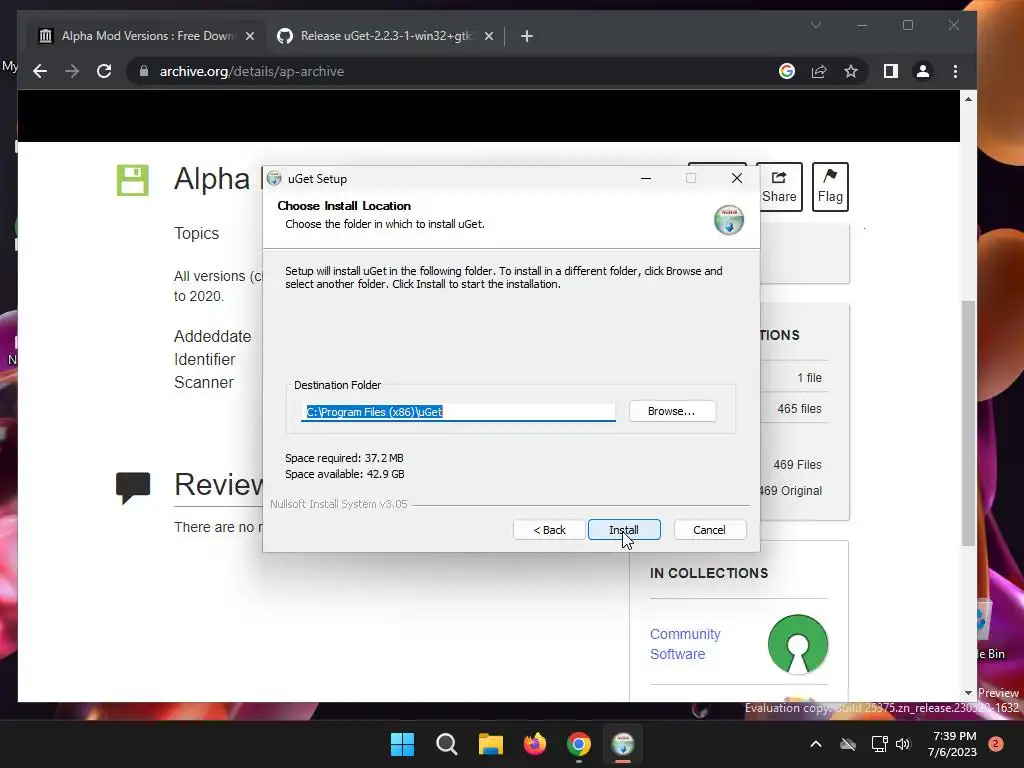
Task: Click the 'Space required: 37.2 MB' text
Action: 344,458
